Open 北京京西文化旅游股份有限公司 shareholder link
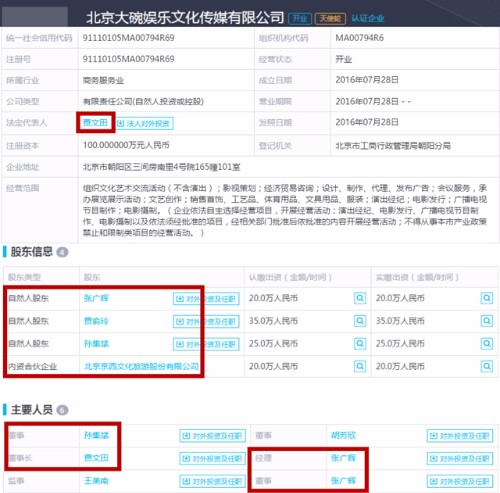This screenshot has width=500, height=493. [x=141, y=366]
